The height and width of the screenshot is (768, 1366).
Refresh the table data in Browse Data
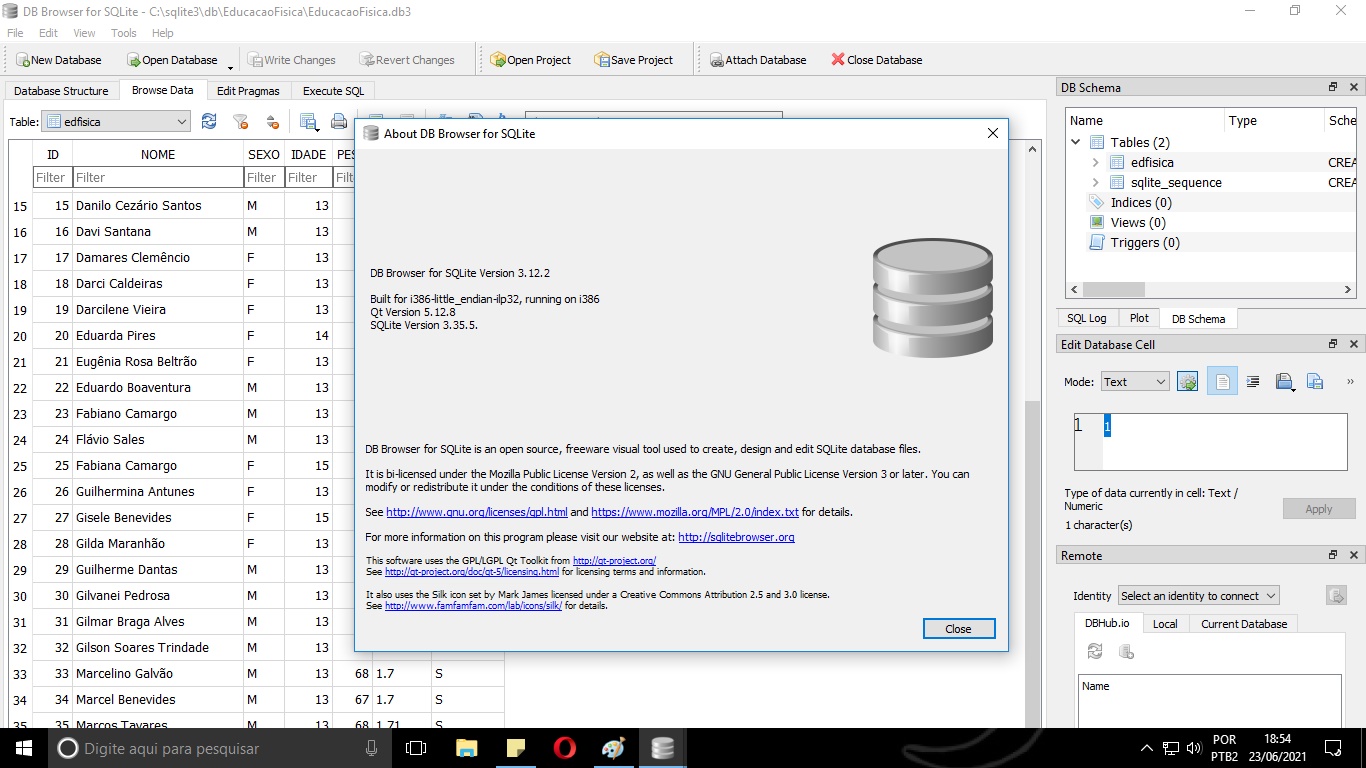(x=208, y=121)
